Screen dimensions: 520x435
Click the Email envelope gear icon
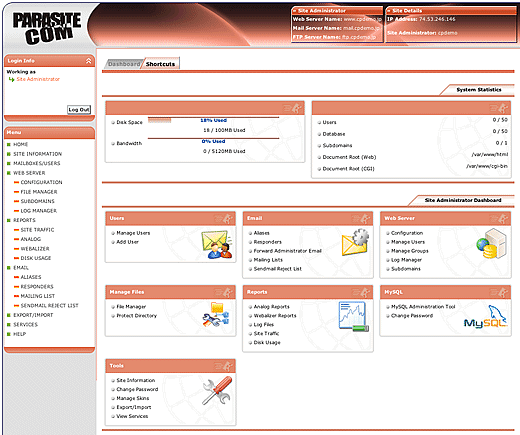pyautogui.click(x=355, y=242)
